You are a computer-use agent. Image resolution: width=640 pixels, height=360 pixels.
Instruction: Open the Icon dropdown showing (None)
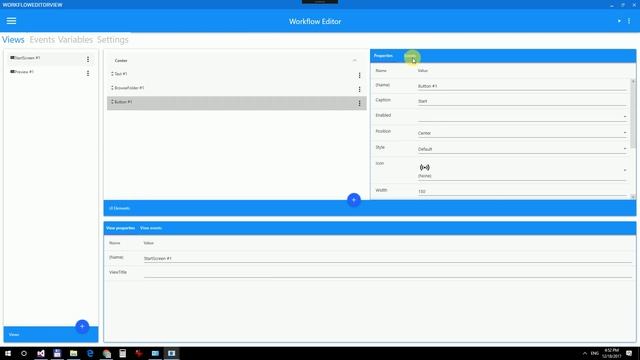click(x=522, y=171)
